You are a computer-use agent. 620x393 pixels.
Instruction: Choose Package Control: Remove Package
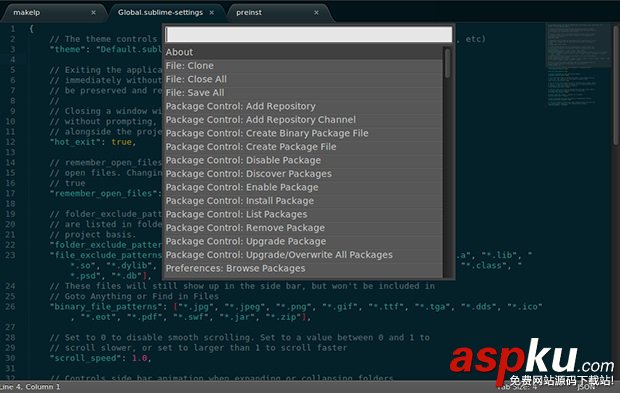point(303,228)
